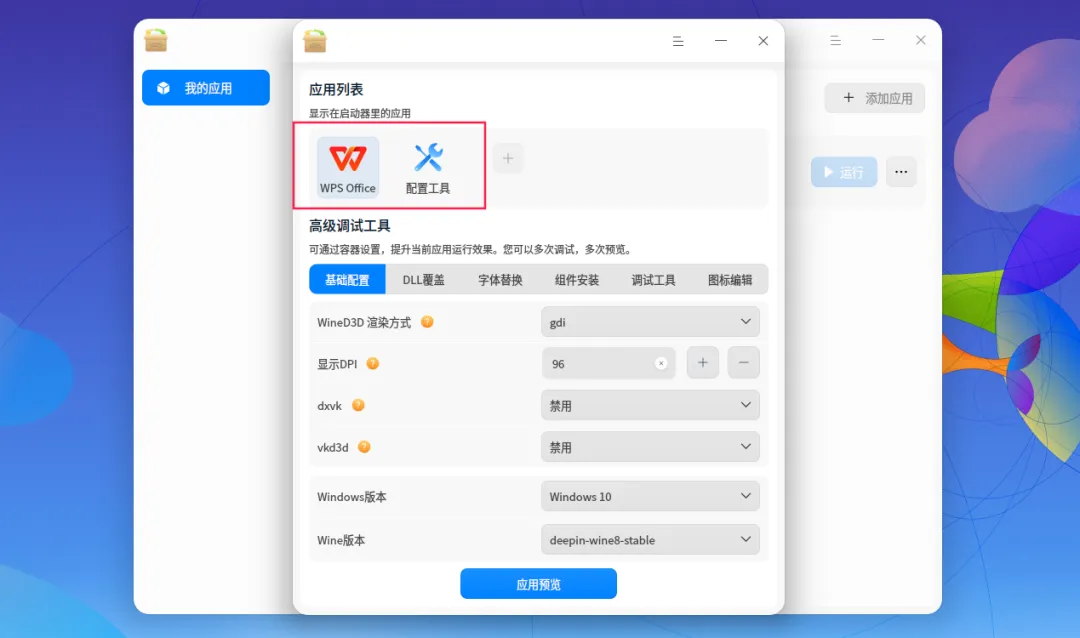
Task: Click the Windows版本 label
Action: 352,496
